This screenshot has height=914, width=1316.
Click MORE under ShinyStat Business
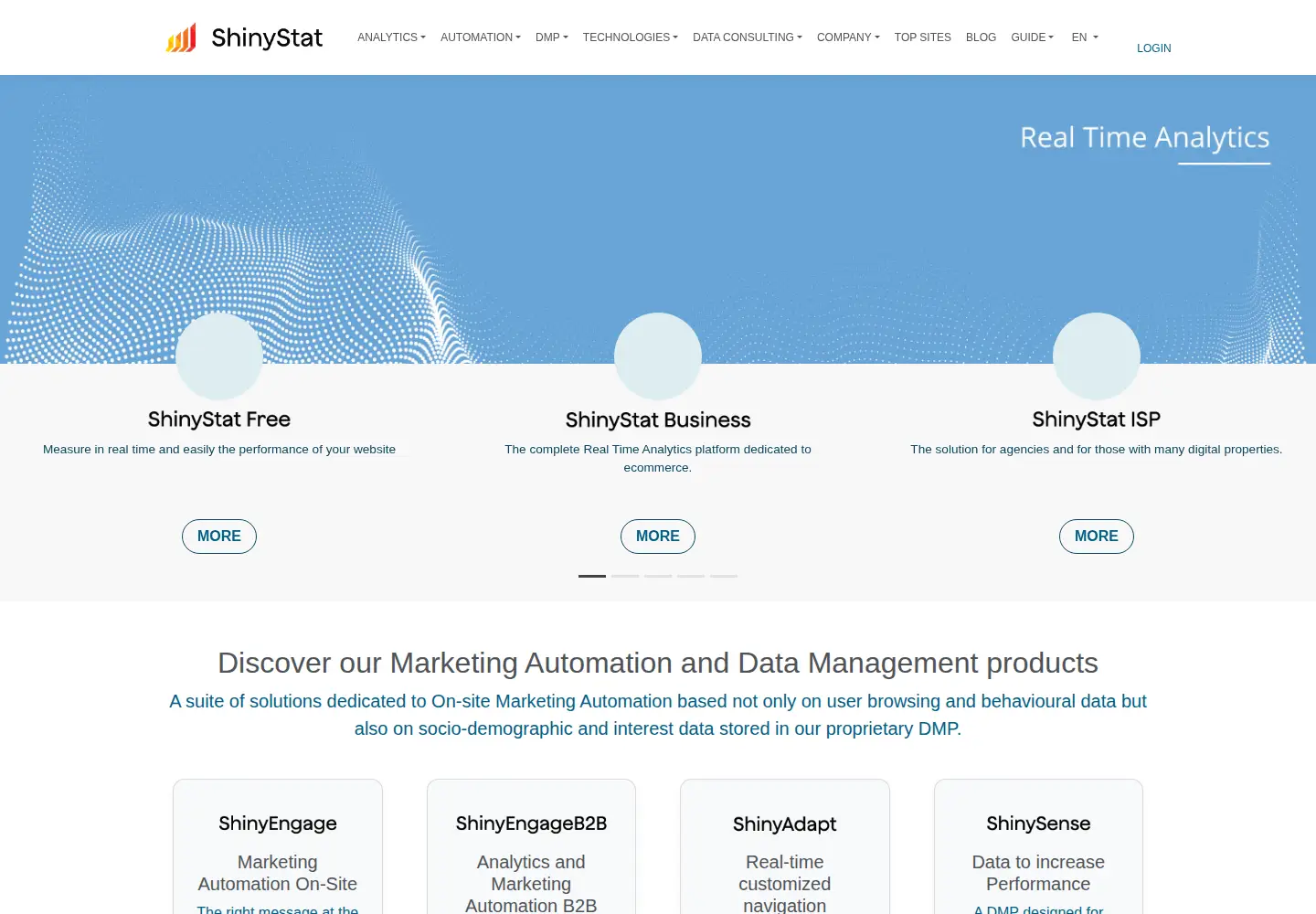(x=658, y=537)
